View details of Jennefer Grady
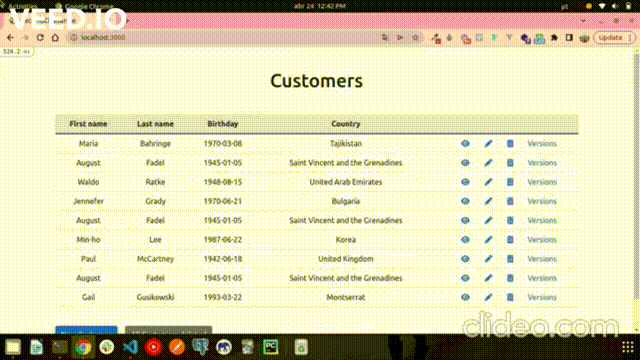 click(x=465, y=201)
